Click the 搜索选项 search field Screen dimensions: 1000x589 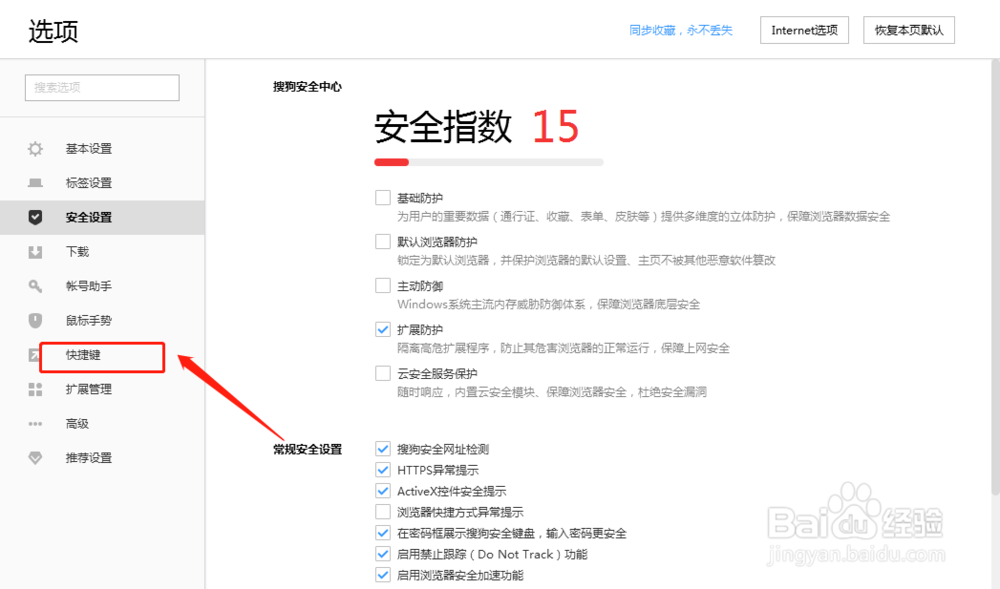click(x=102, y=87)
